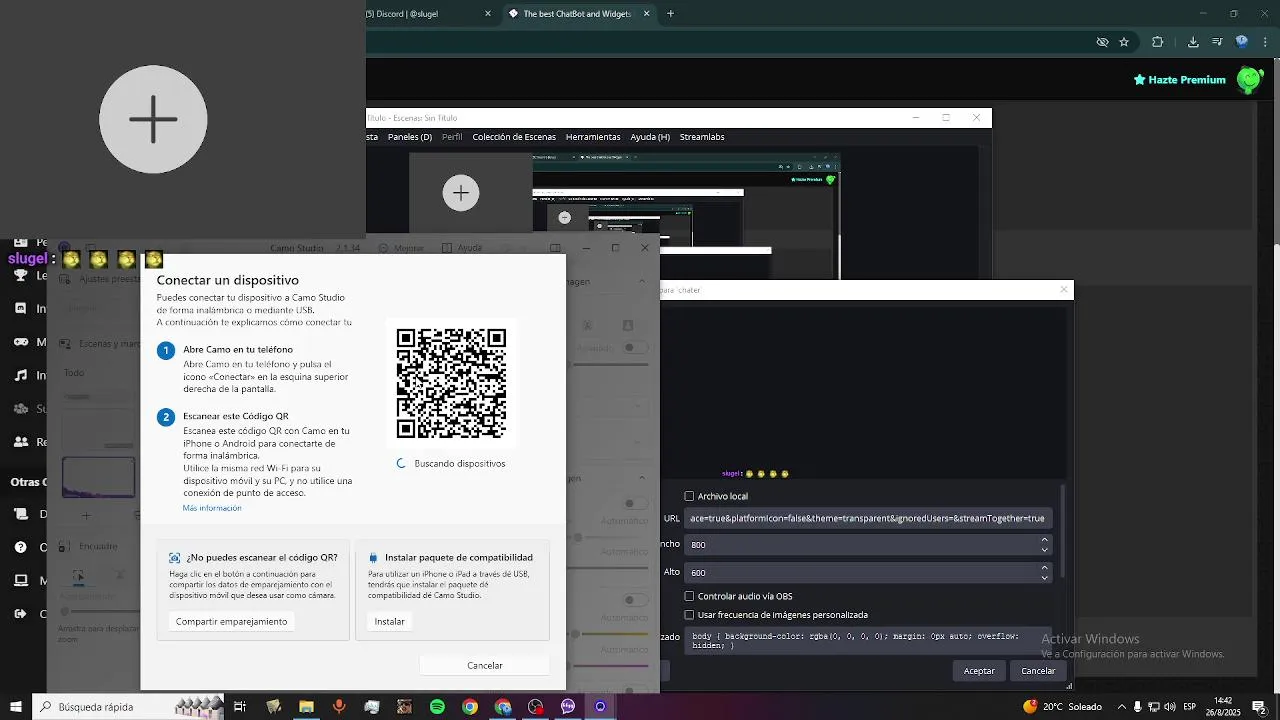This screenshot has height=720, width=1280.
Task: Click Chrome profile avatar
Action: 1242,42
